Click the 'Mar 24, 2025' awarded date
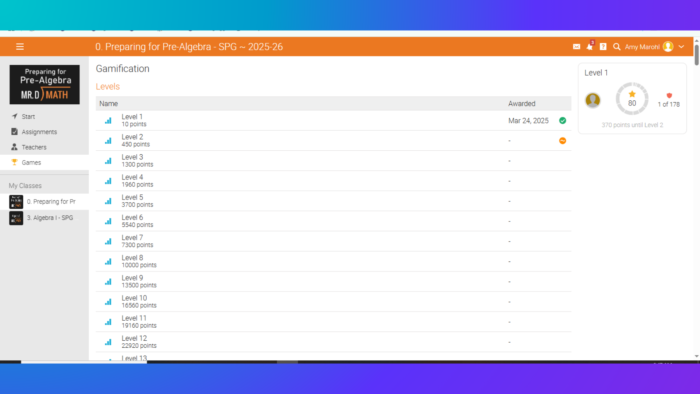Screen dimensions: 700x394 (x=528, y=120)
